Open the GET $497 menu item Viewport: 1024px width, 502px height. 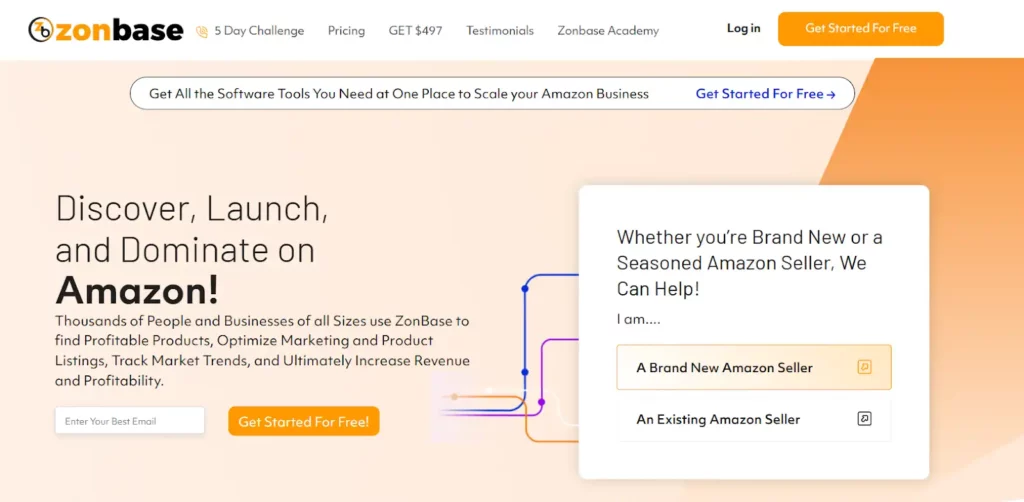[415, 31]
